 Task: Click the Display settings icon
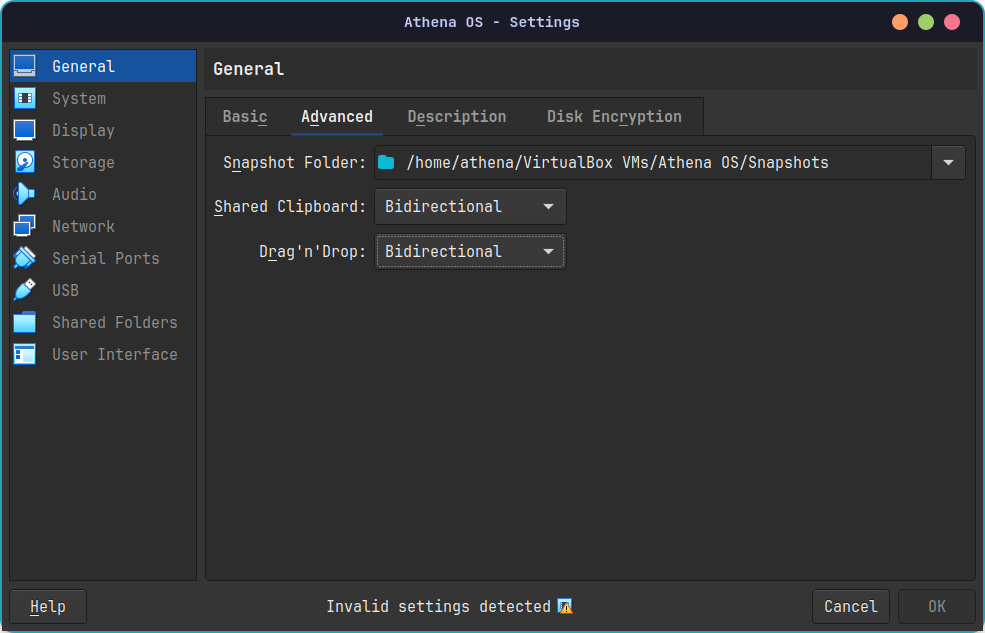24,130
